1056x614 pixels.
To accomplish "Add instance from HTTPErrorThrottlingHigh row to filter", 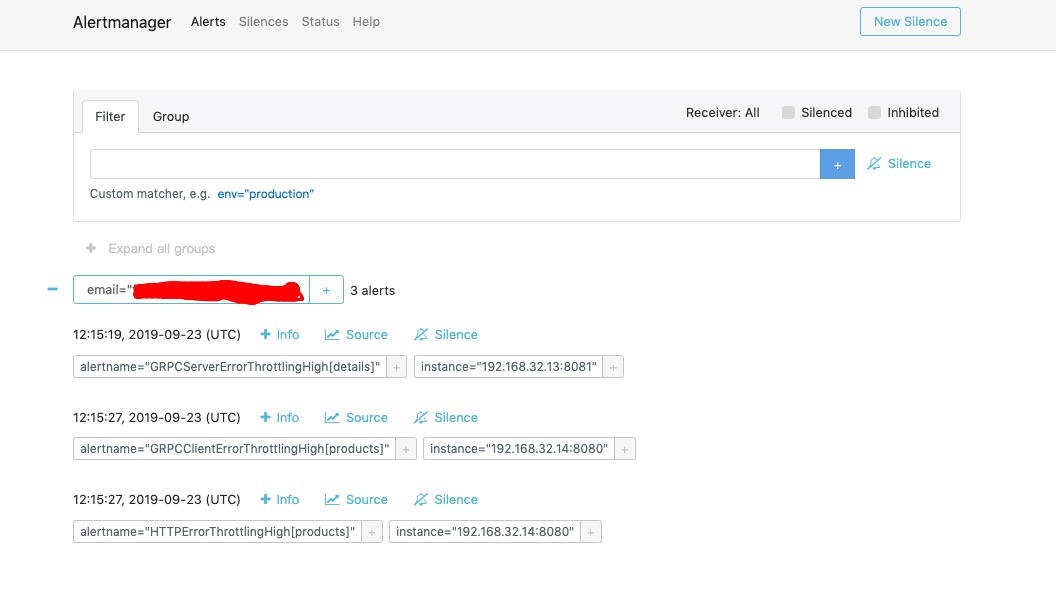I will pyautogui.click(x=591, y=532).
